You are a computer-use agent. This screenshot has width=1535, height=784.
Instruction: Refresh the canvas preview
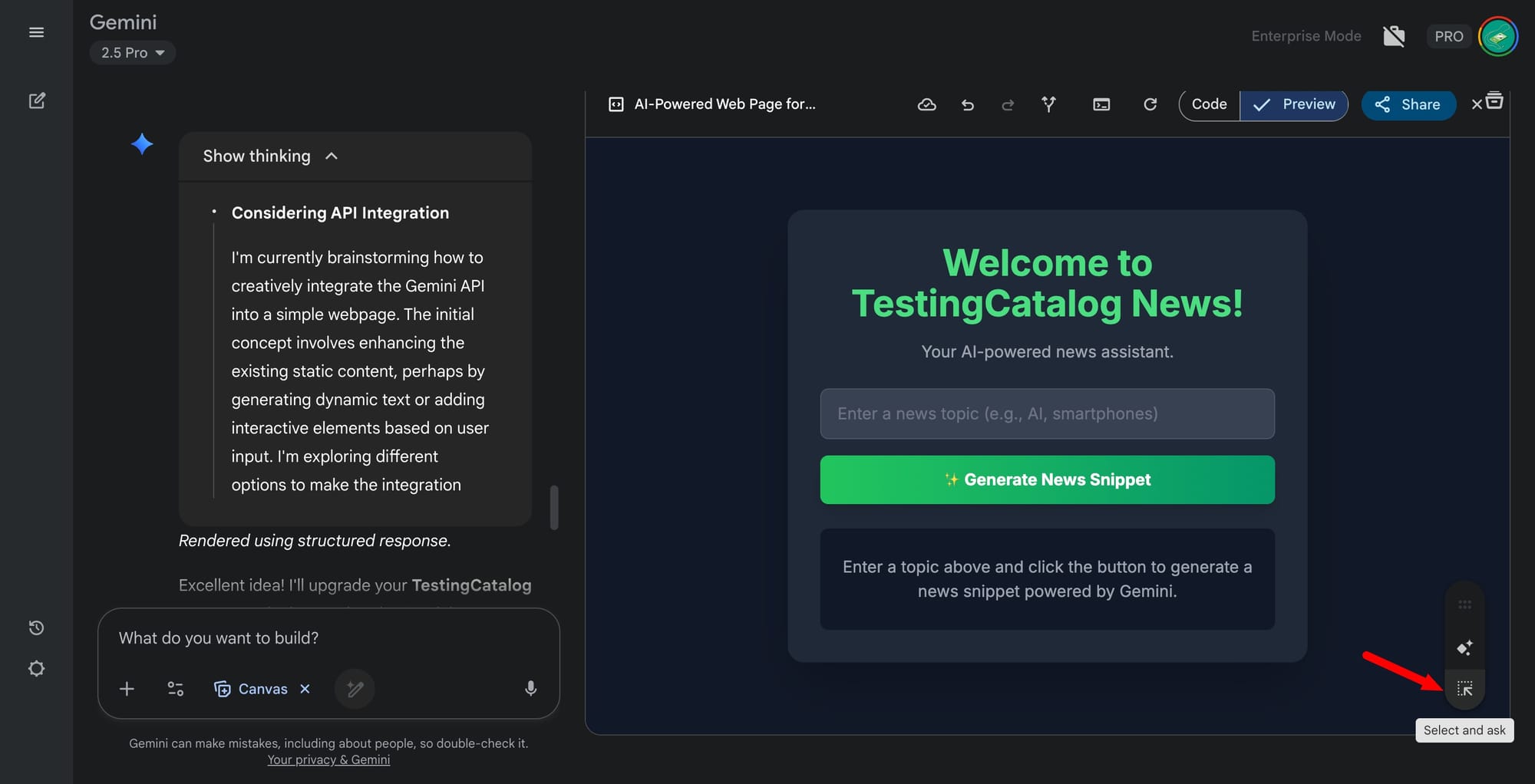pyautogui.click(x=1150, y=104)
